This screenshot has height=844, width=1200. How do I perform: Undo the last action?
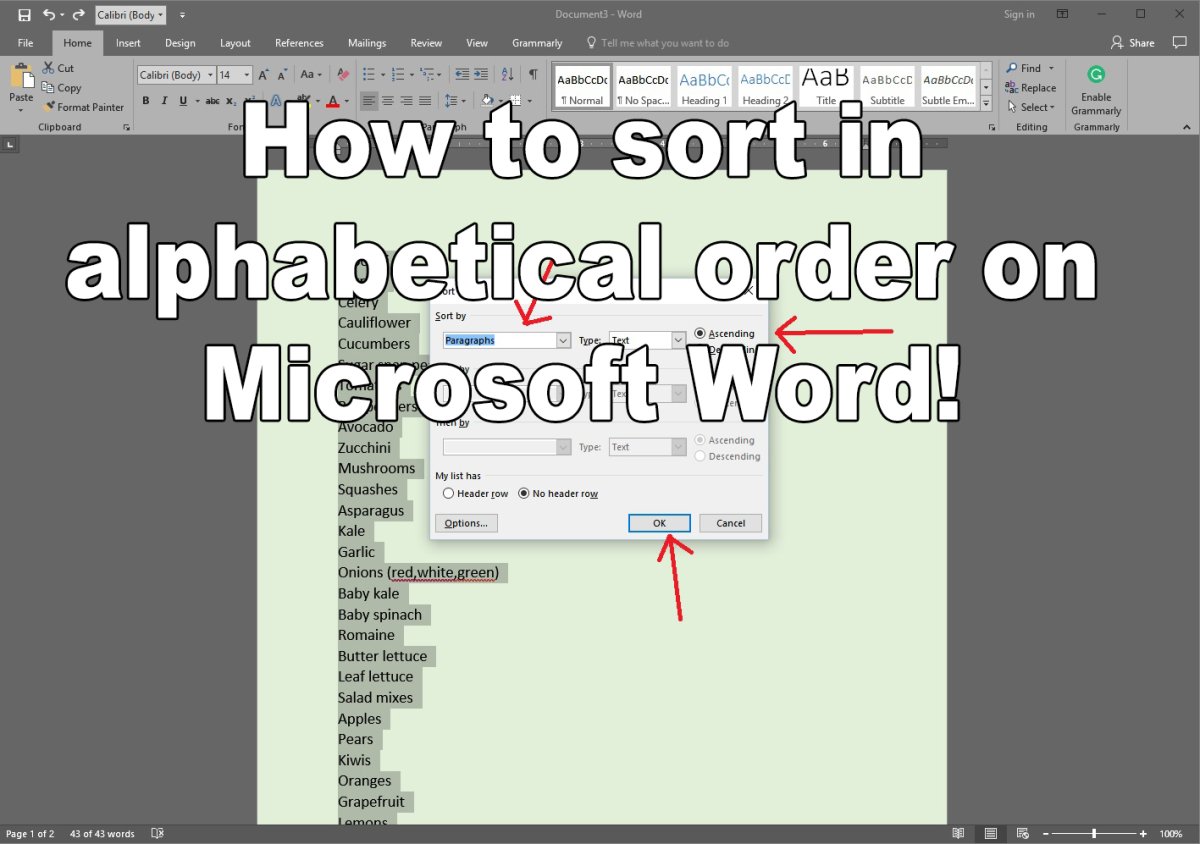49,15
